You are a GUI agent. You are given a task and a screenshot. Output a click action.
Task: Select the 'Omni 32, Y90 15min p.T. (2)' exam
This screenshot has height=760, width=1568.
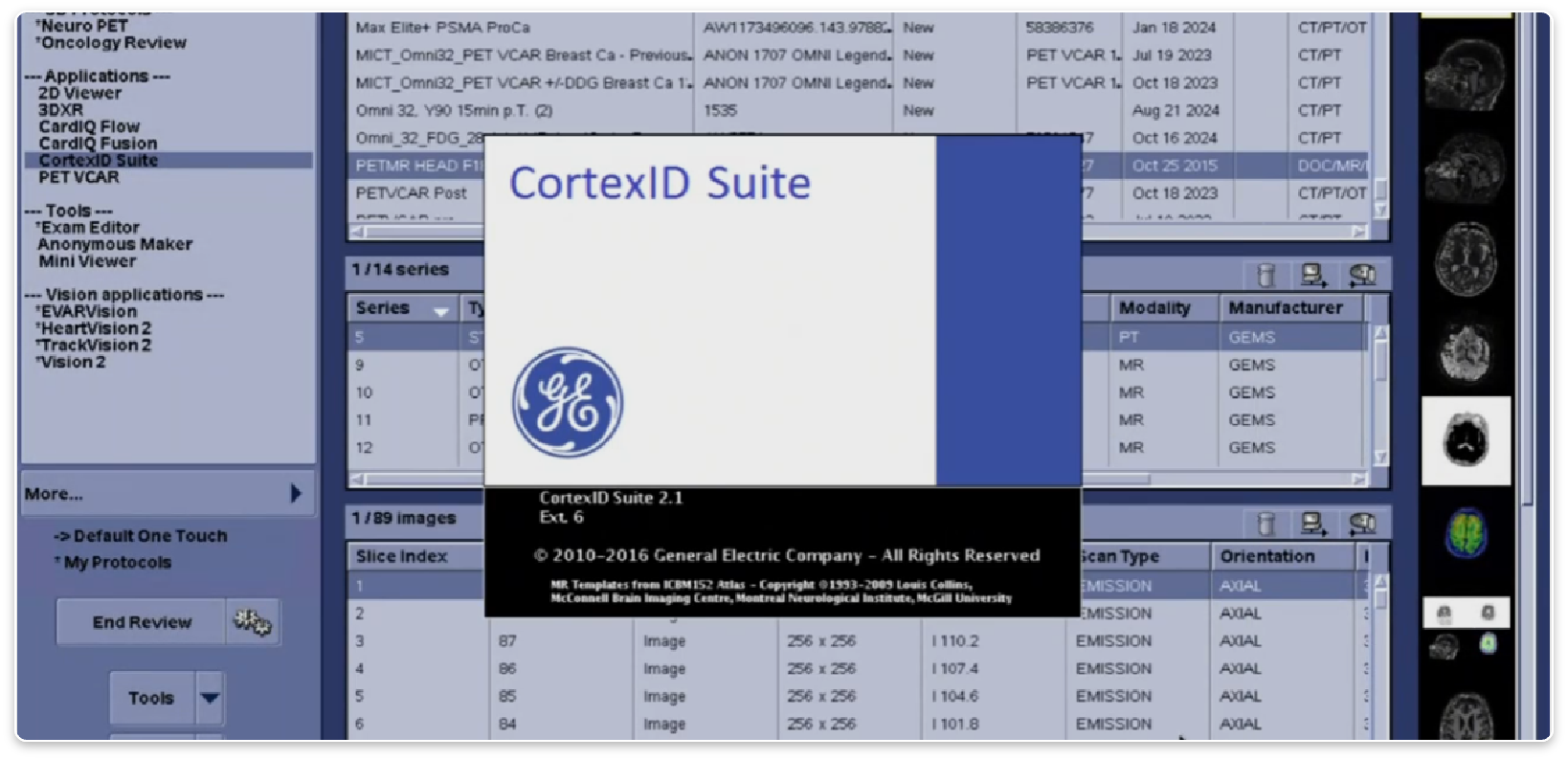click(859, 111)
